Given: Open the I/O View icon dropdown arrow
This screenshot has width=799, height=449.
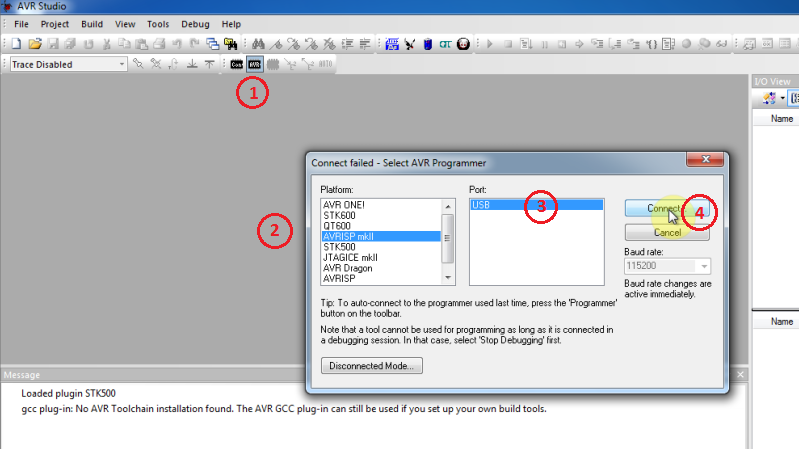Looking at the screenshot, I should coord(782,98).
